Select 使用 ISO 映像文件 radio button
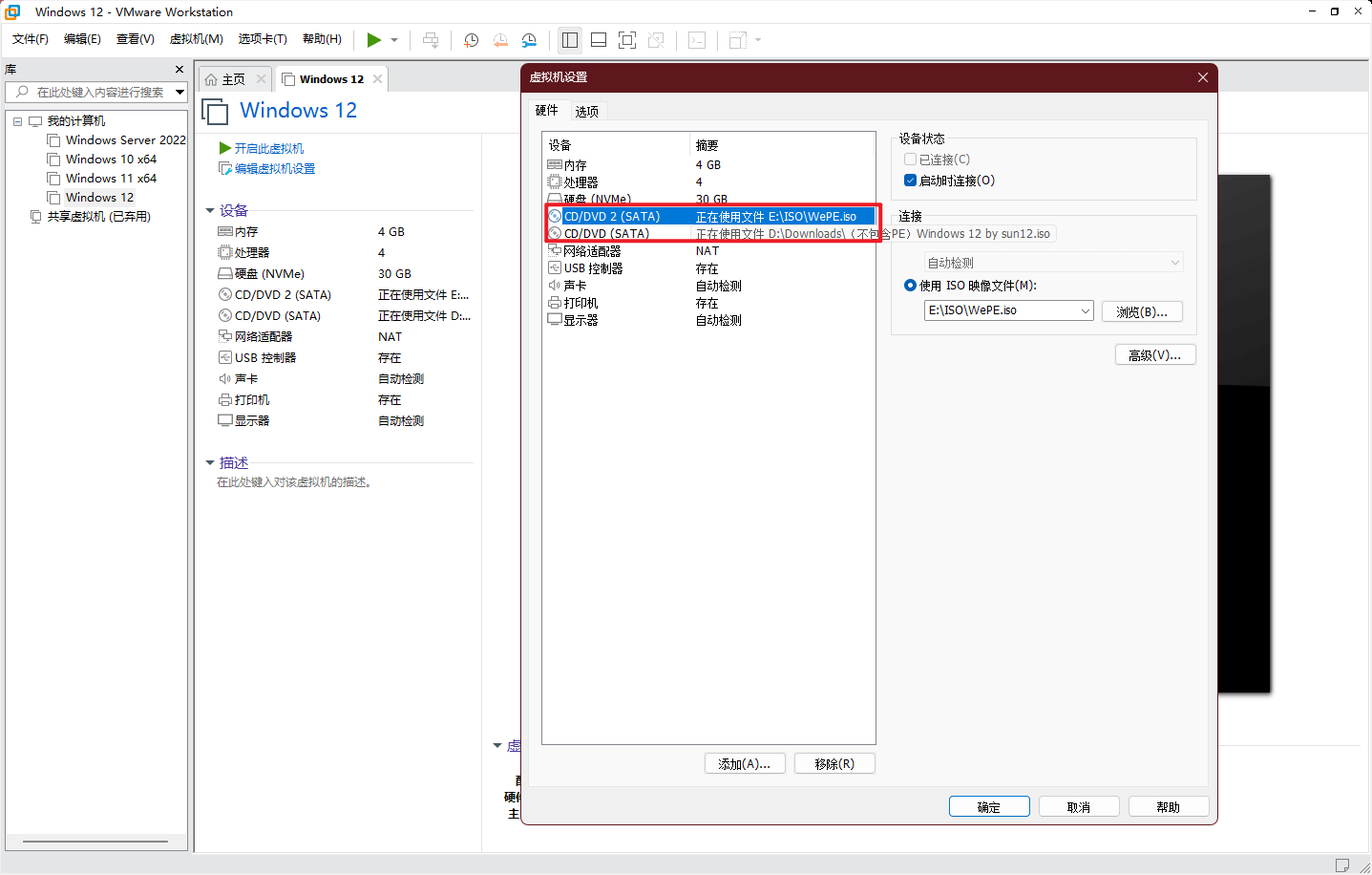Image resolution: width=1372 pixels, height=875 pixels. coord(910,286)
